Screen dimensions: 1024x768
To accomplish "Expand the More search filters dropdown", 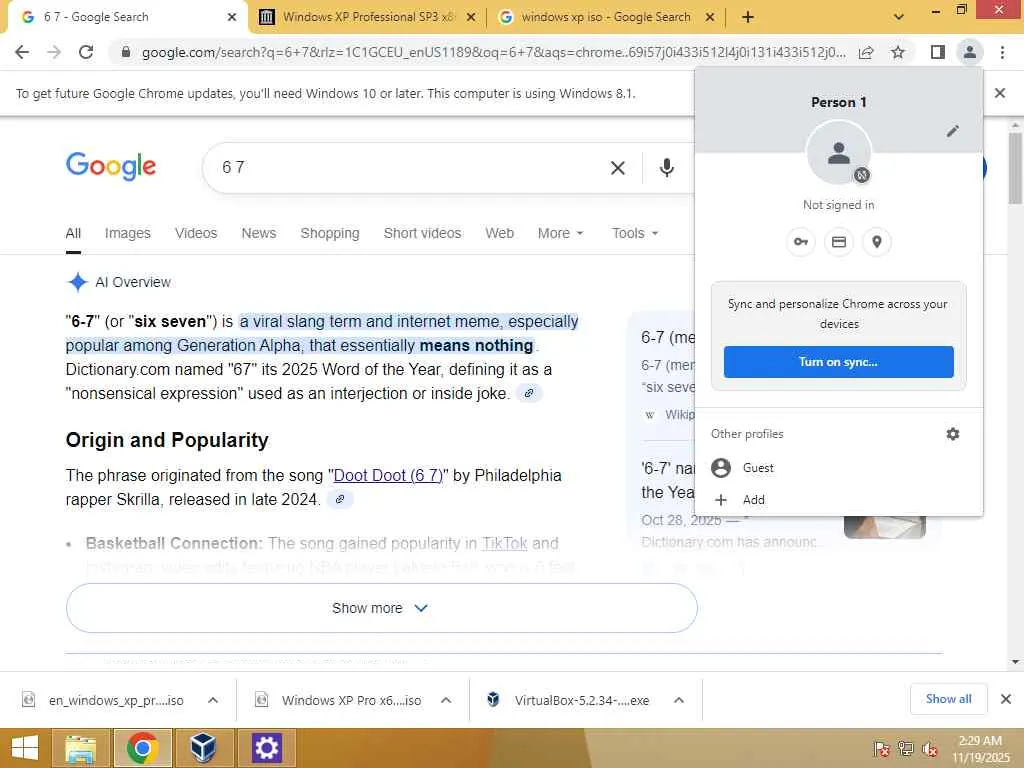I will pos(560,233).
